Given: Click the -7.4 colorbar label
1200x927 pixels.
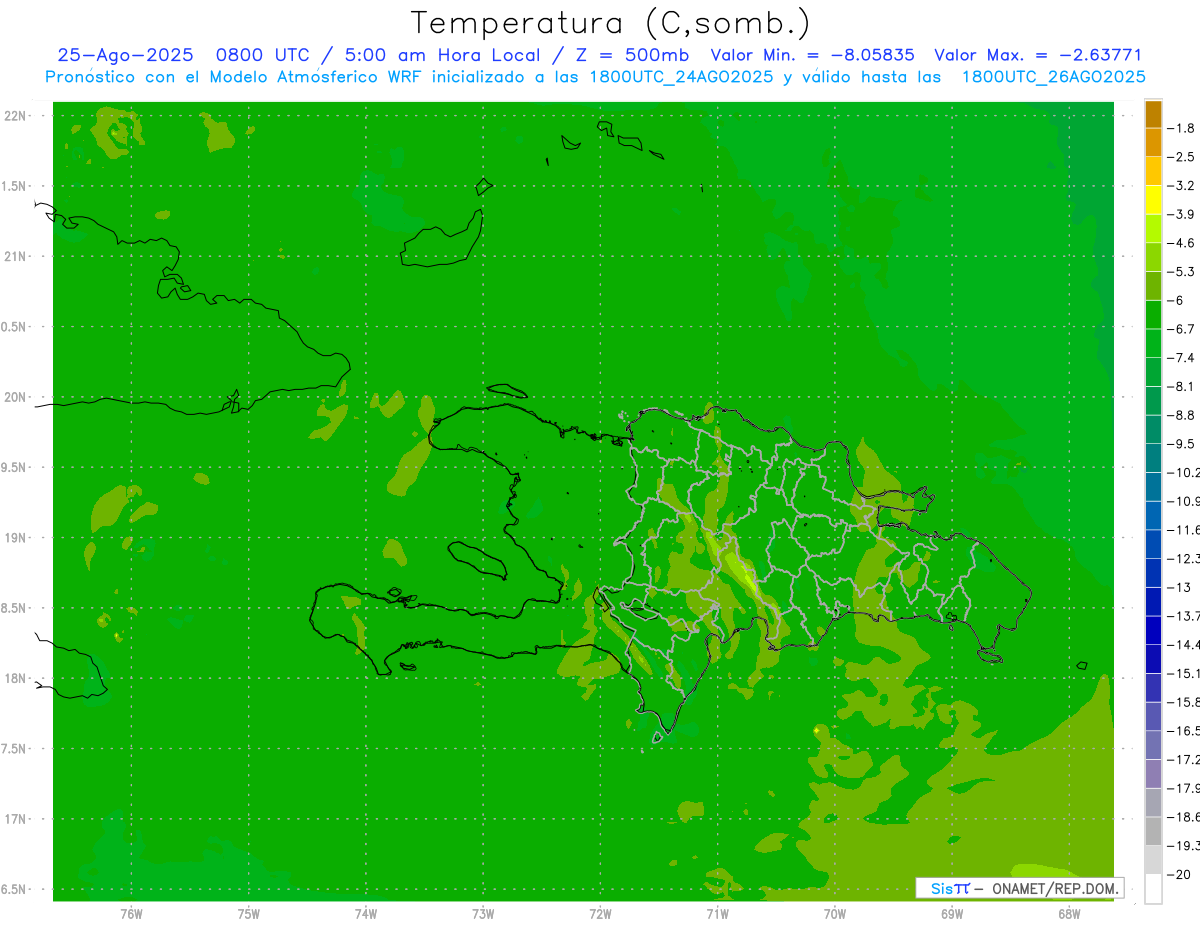Looking at the screenshot, I should coord(1181,358).
